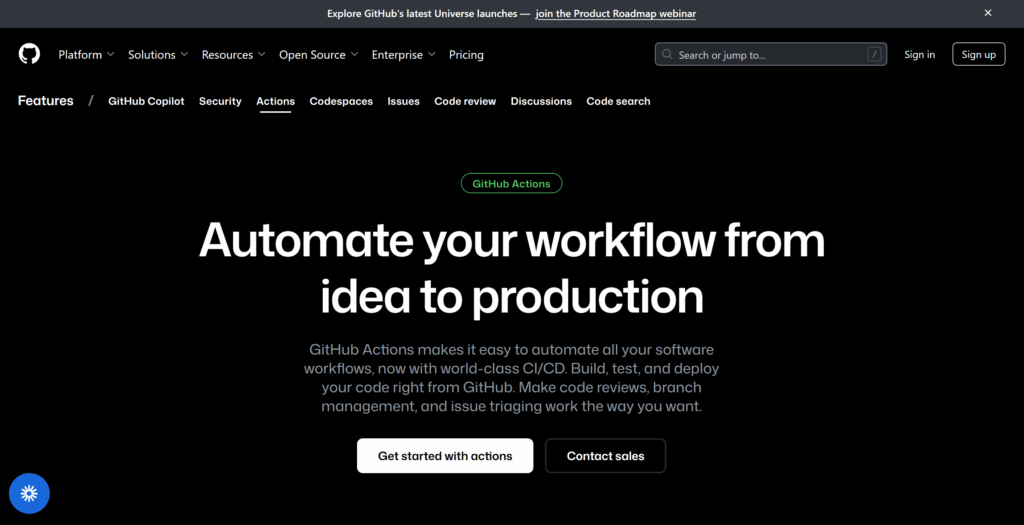This screenshot has height=525, width=1024.
Task: Open join the Product Roadmap webinar link
Action: pyautogui.click(x=616, y=14)
